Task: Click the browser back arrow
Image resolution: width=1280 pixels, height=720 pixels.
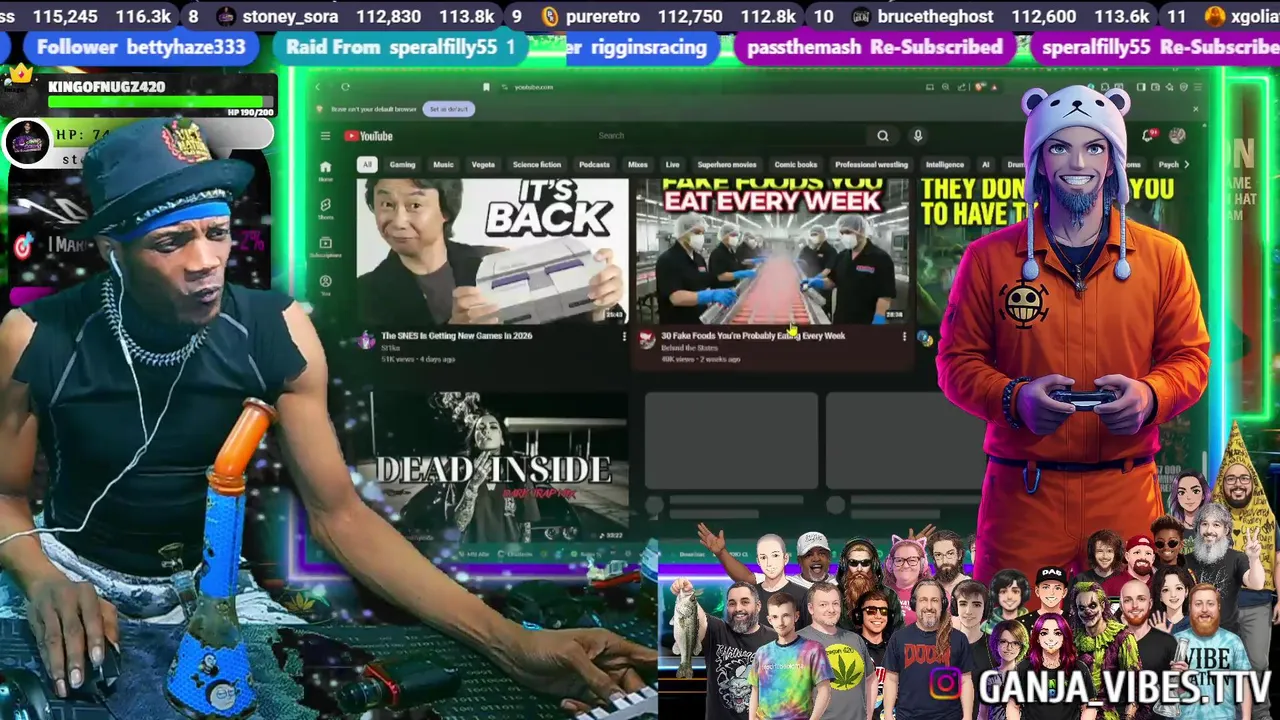Action: pyautogui.click(x=319, y=87)
